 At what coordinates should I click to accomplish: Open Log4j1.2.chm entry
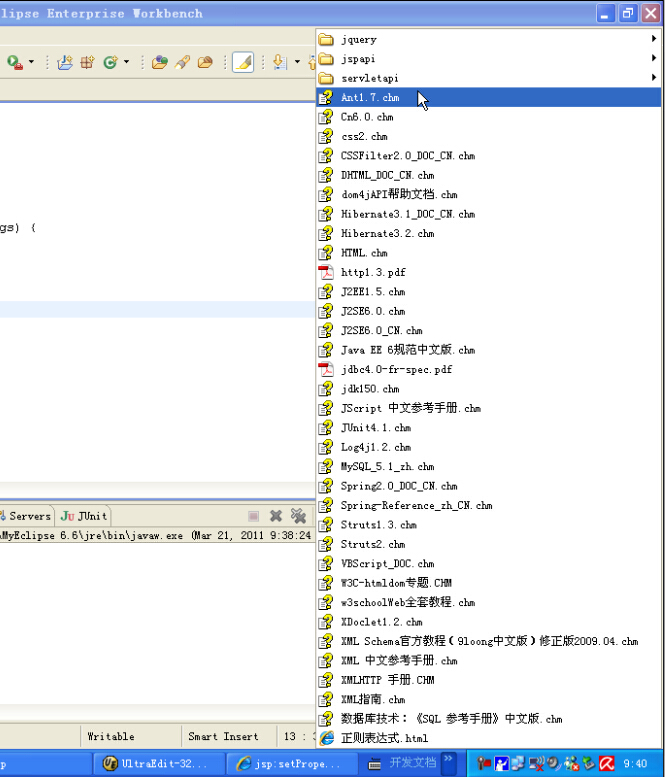[489, 447]
